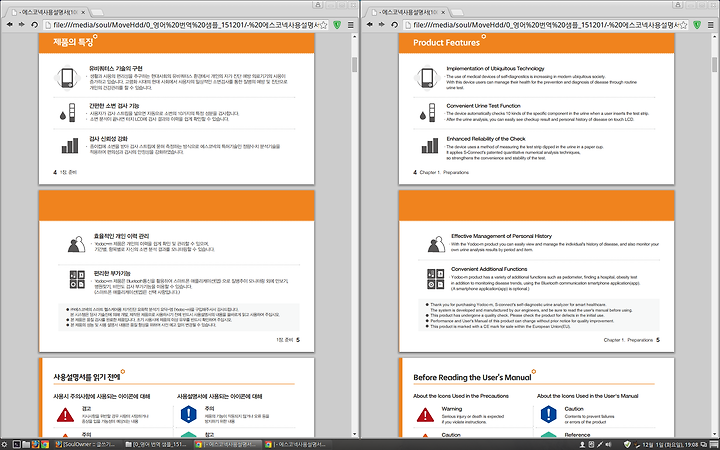Open new tab in left browser window
Screen dimensions: 720x450
pos(97,12)
